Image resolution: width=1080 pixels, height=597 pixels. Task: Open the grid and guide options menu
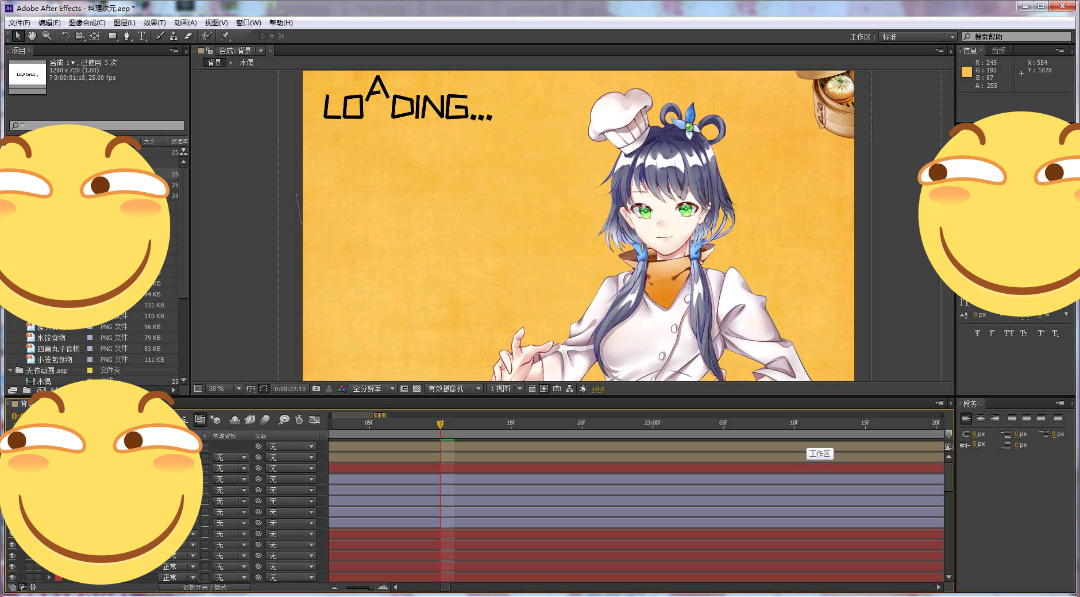(251, 389)
